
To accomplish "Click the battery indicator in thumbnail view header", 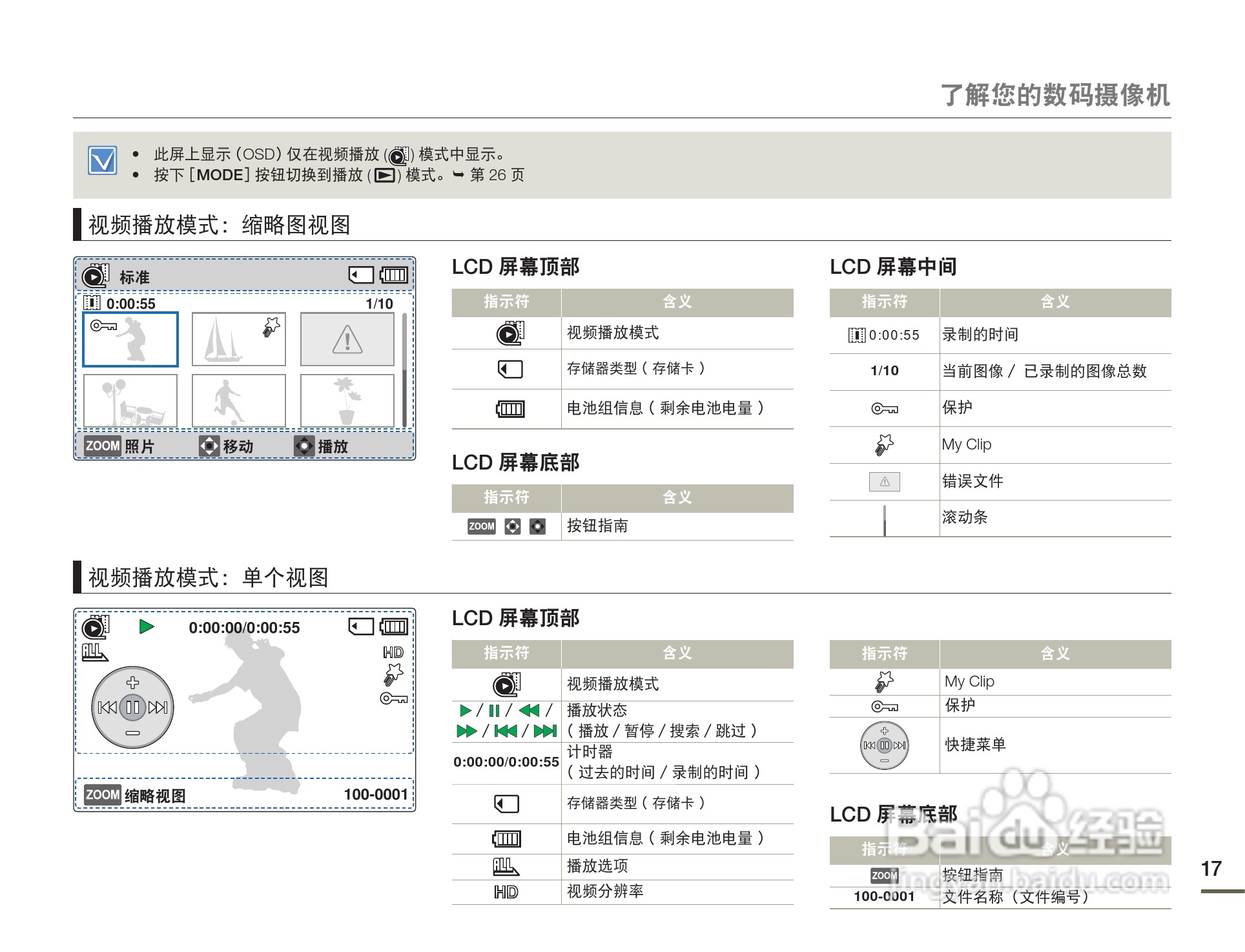I will coord(394,275).
